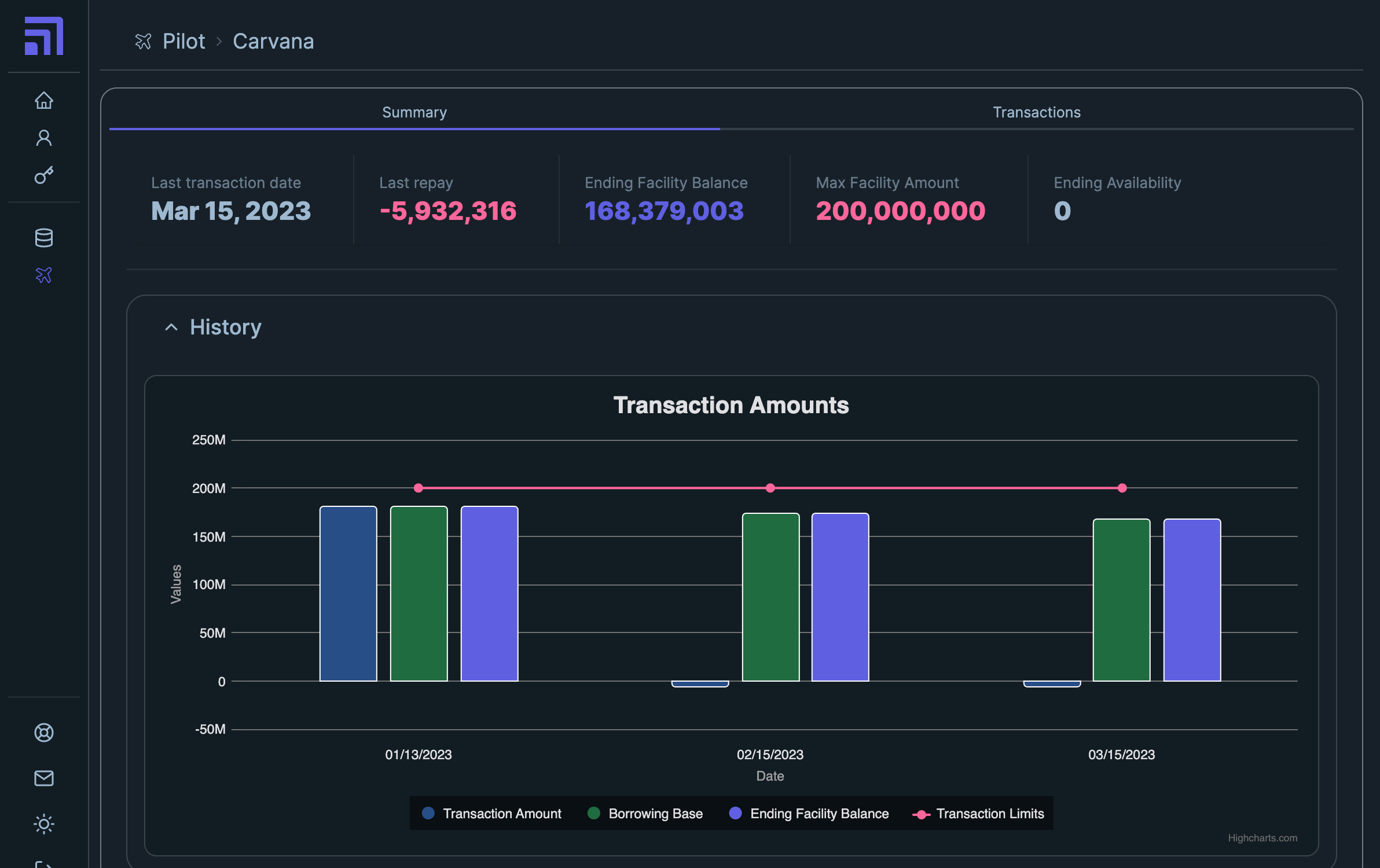
Task: Select the Pilot airplane sidebar icon
Action: [x=44, y=275]
